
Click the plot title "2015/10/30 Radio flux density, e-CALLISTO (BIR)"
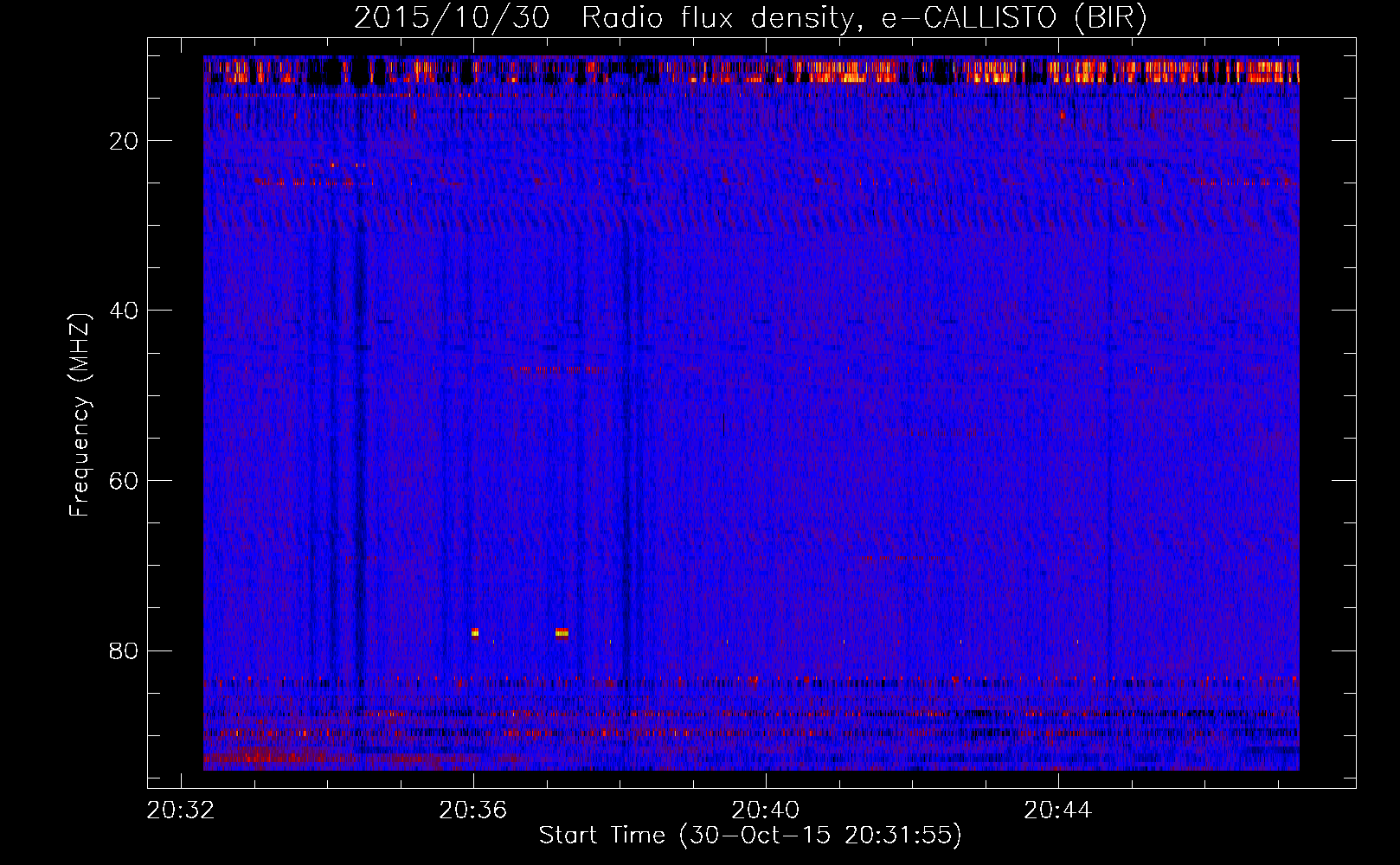tap(750, 17)
